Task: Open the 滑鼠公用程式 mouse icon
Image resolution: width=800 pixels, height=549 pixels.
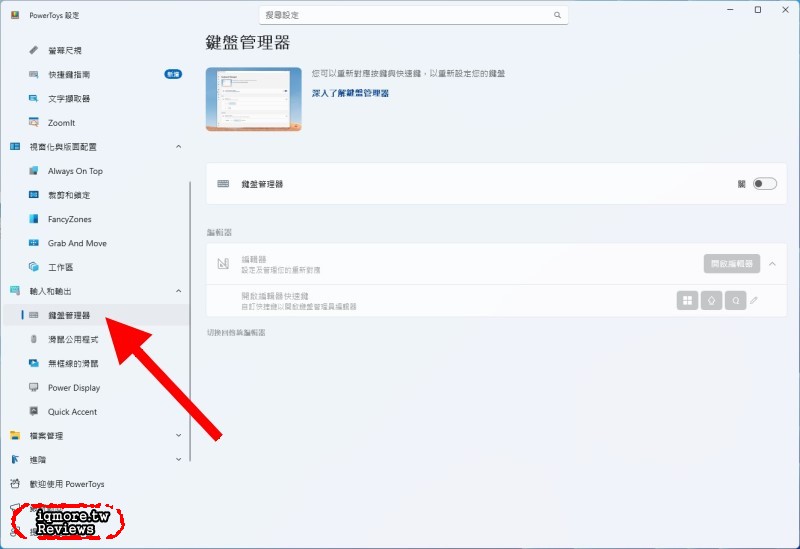Action: (34, 339)
